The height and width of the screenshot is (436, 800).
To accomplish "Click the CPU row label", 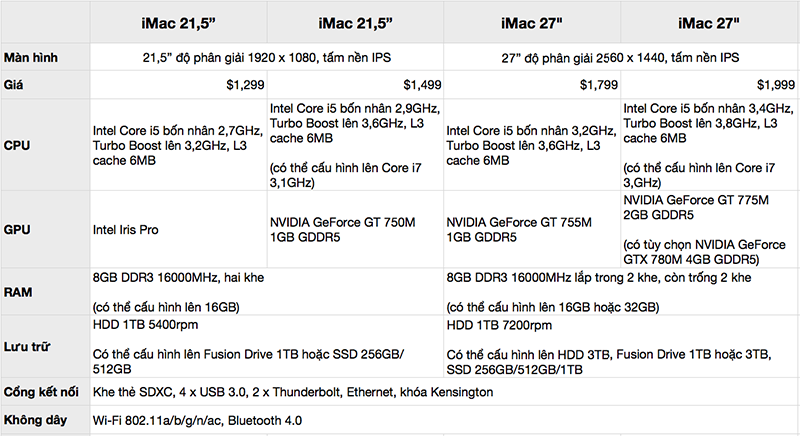I will [x=20, y=144].
